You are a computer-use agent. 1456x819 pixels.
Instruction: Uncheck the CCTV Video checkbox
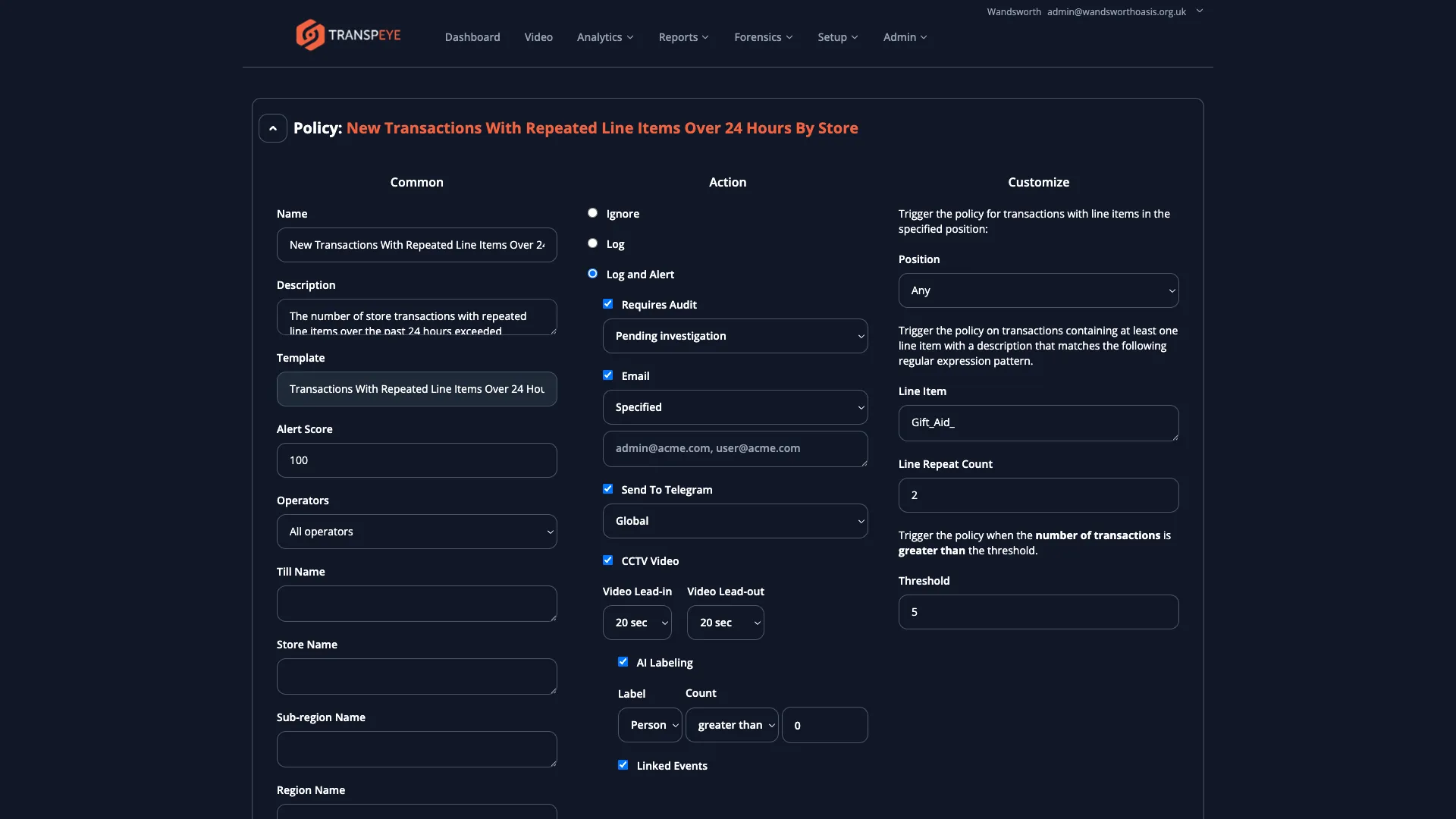[x=607, y=560]
